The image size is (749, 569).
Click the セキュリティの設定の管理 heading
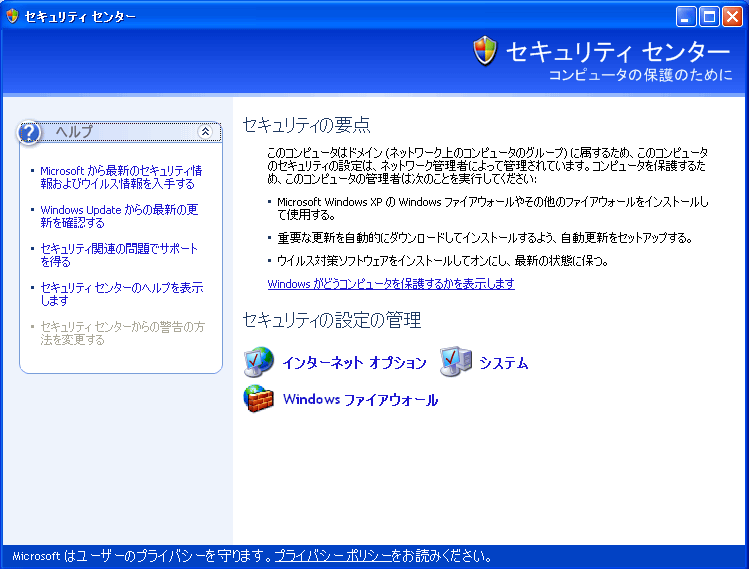tap(332, 320)
